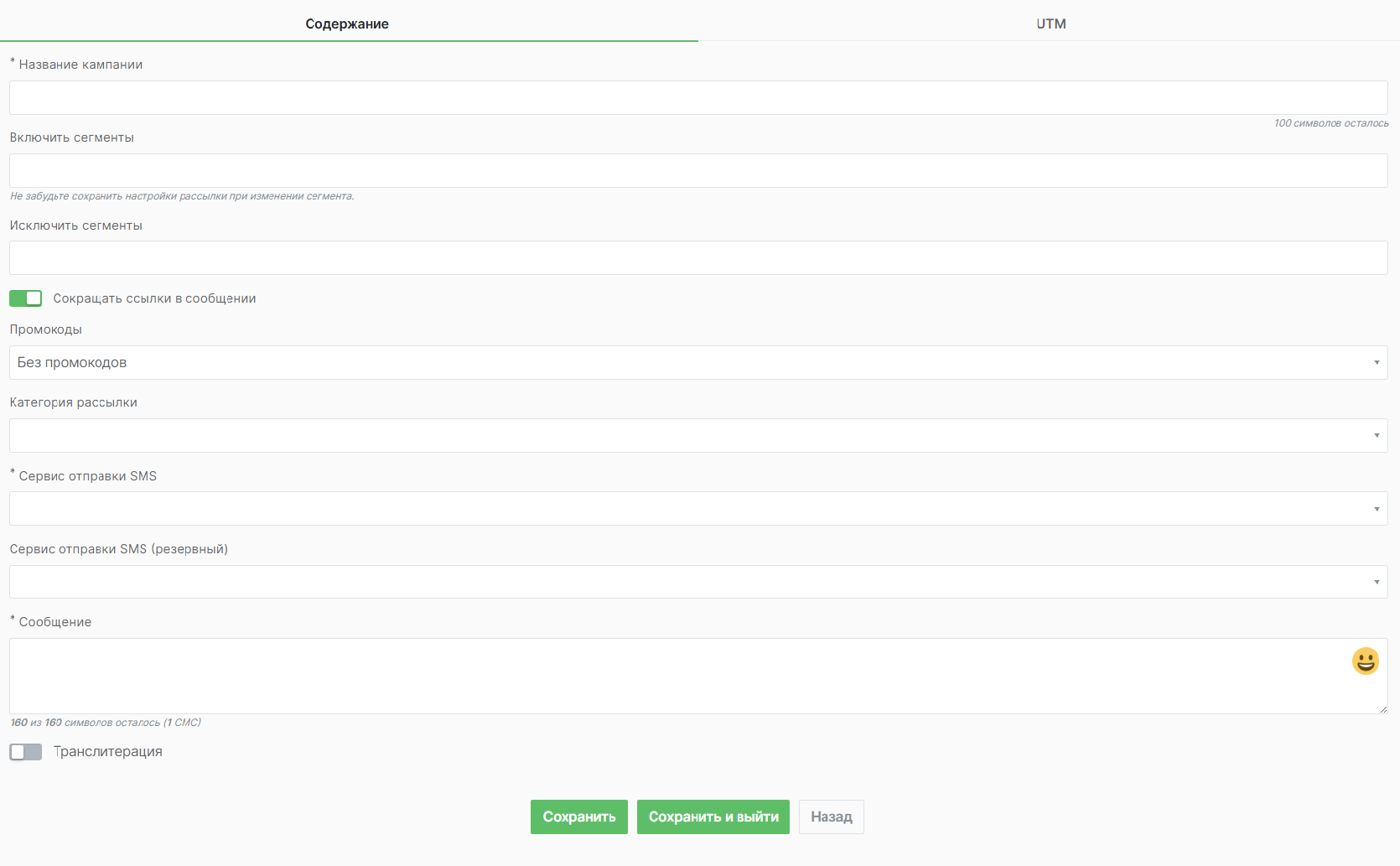This screenshot has width=1400, height=866.
Task: Click the green Сохранить button
Action: tap(578, 817)
